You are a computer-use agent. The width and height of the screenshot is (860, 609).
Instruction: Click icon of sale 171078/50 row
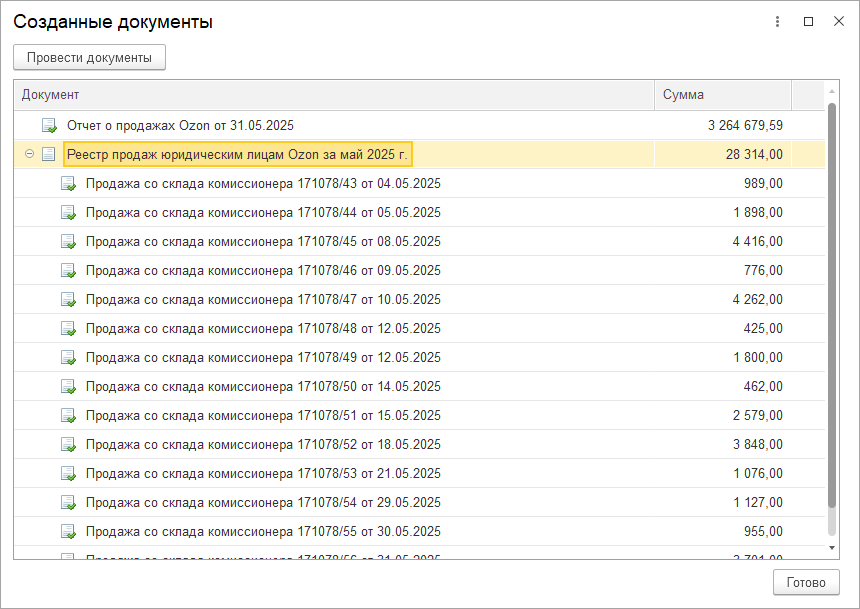[68, 387]
